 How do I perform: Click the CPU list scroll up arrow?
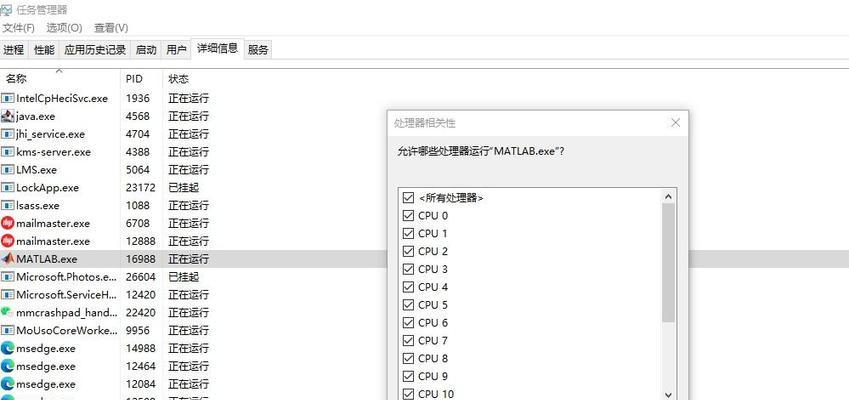tap(668, 198)
